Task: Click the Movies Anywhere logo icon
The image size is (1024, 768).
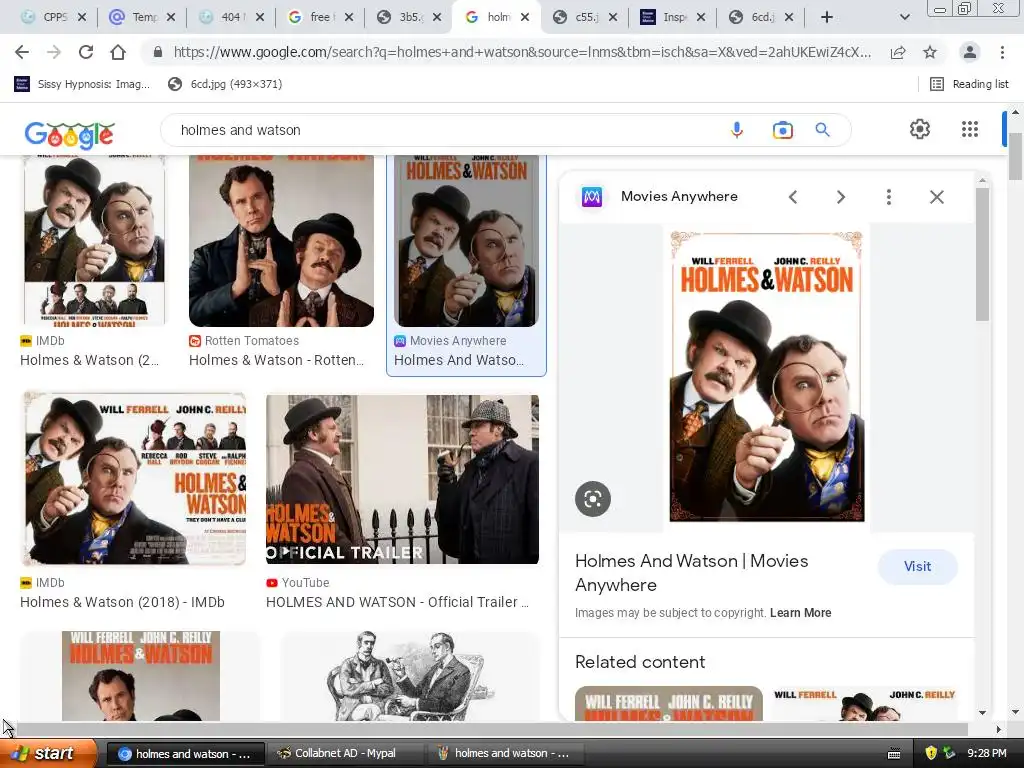Action: click(592, 197)
